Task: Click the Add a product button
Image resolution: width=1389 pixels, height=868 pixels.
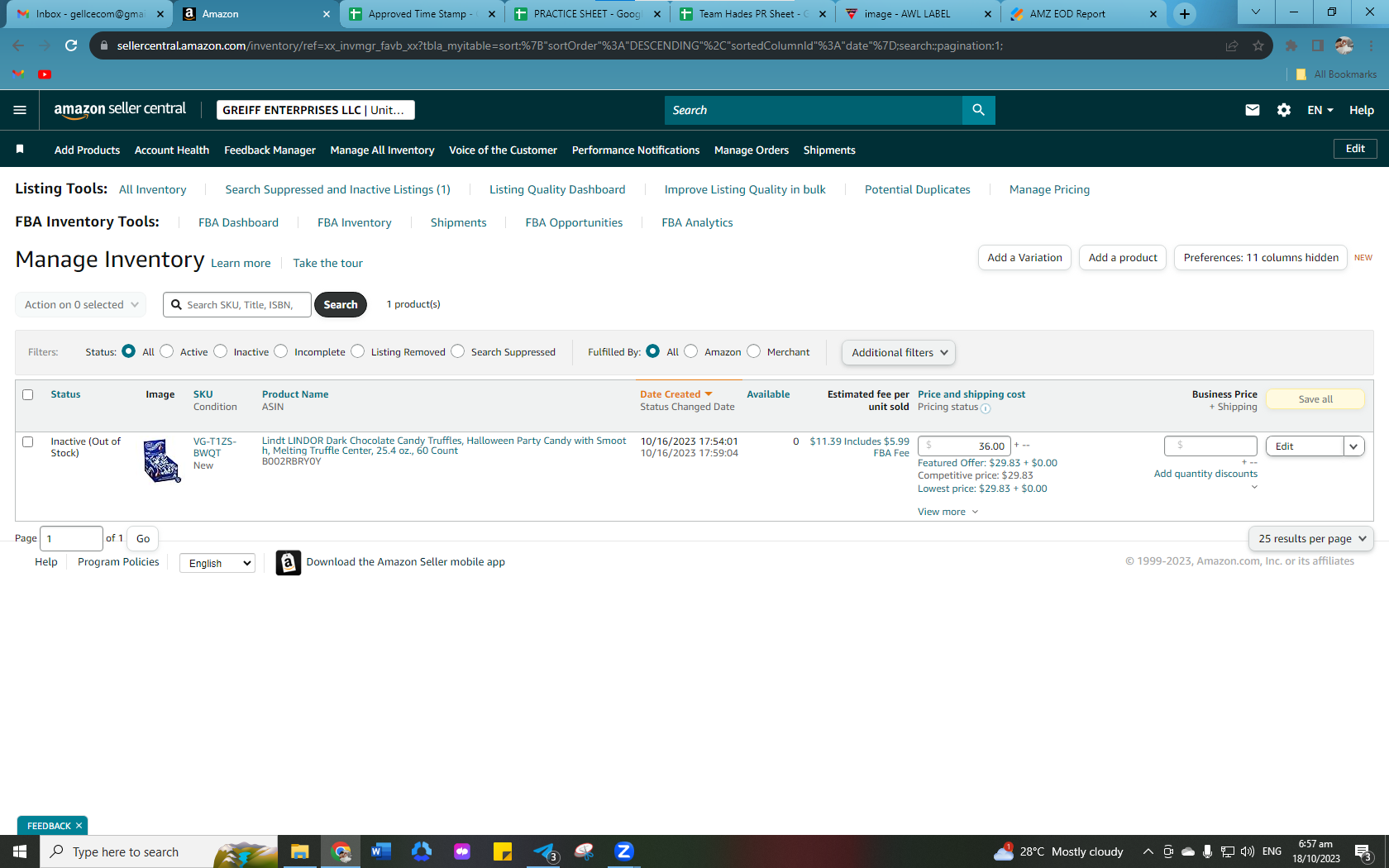Action: [1123, 258]
